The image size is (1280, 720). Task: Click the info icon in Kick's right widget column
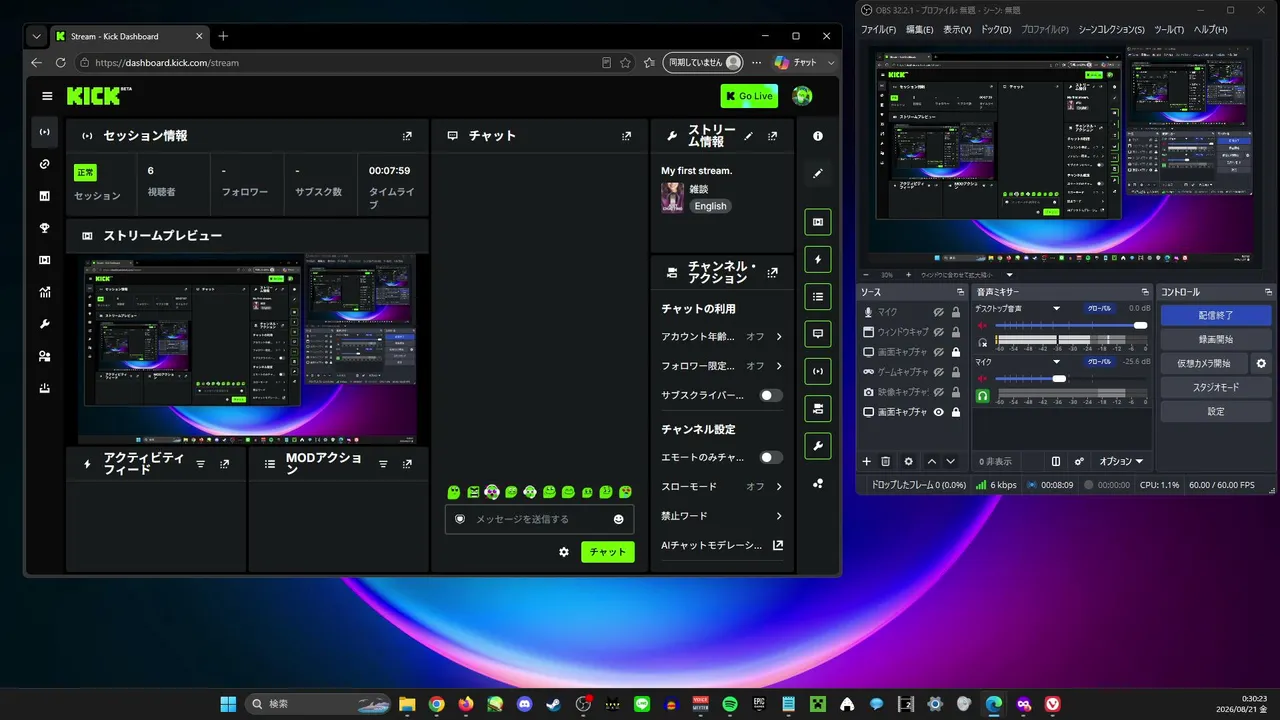click(818, 136)
